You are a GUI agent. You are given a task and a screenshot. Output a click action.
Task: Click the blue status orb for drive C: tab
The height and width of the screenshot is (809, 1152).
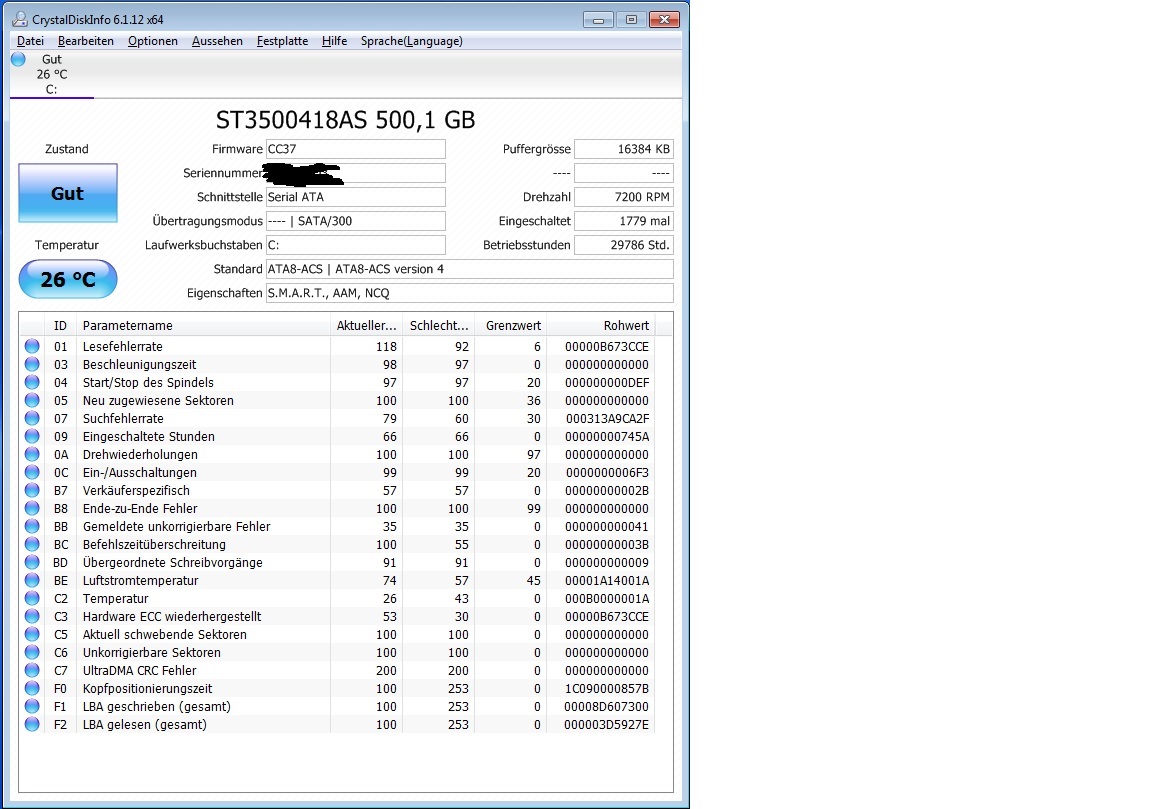point(18,60)
